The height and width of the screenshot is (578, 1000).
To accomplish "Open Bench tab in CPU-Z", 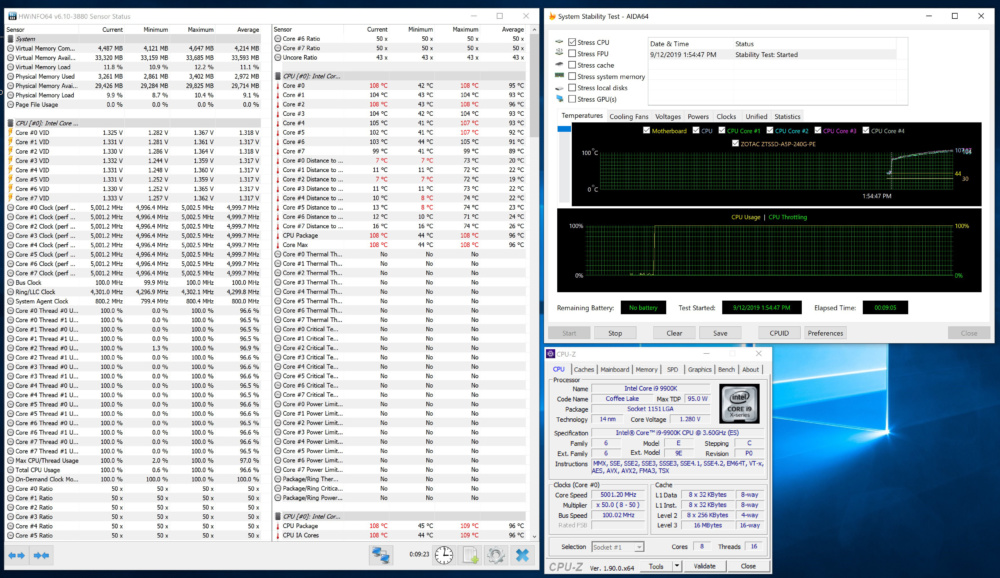I will coord(726,369).
